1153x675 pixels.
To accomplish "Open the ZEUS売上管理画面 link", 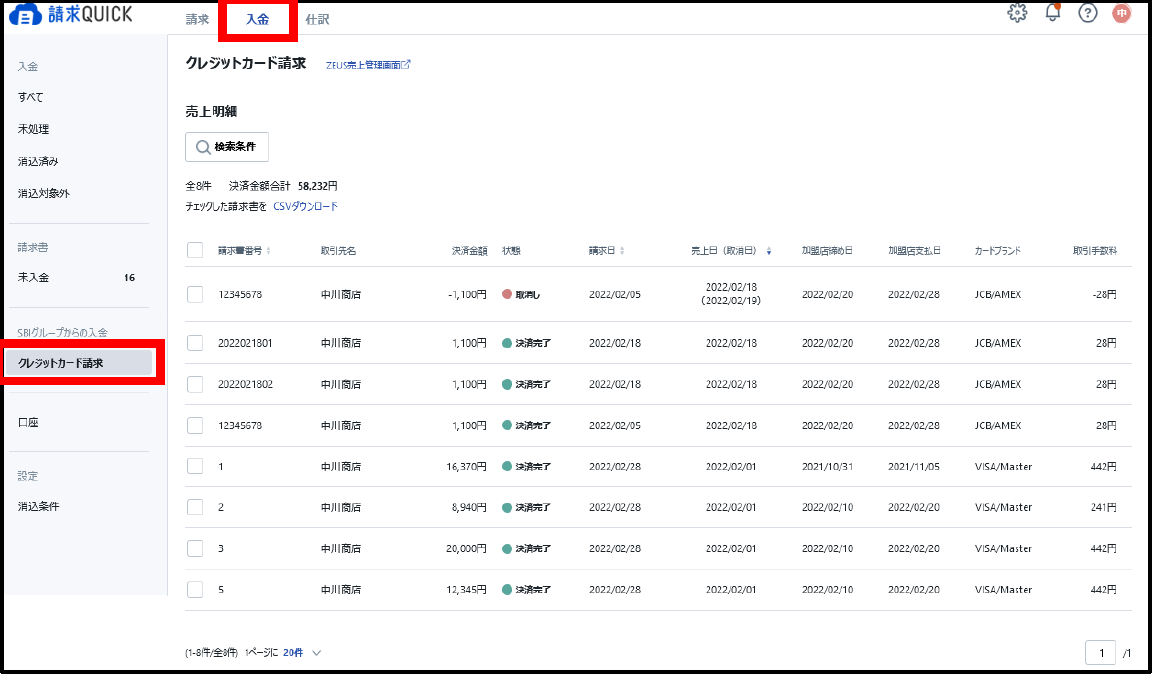I will coord(368,64).
